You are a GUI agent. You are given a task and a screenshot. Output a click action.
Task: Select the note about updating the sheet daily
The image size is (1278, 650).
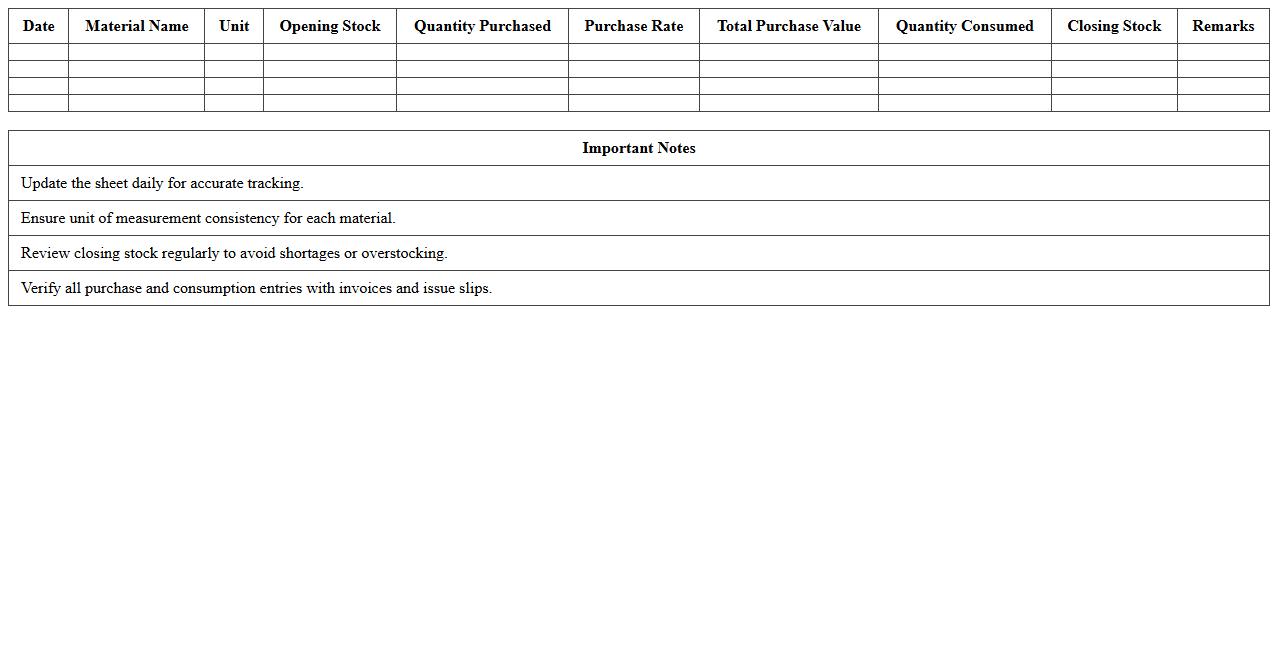(162, 183)
